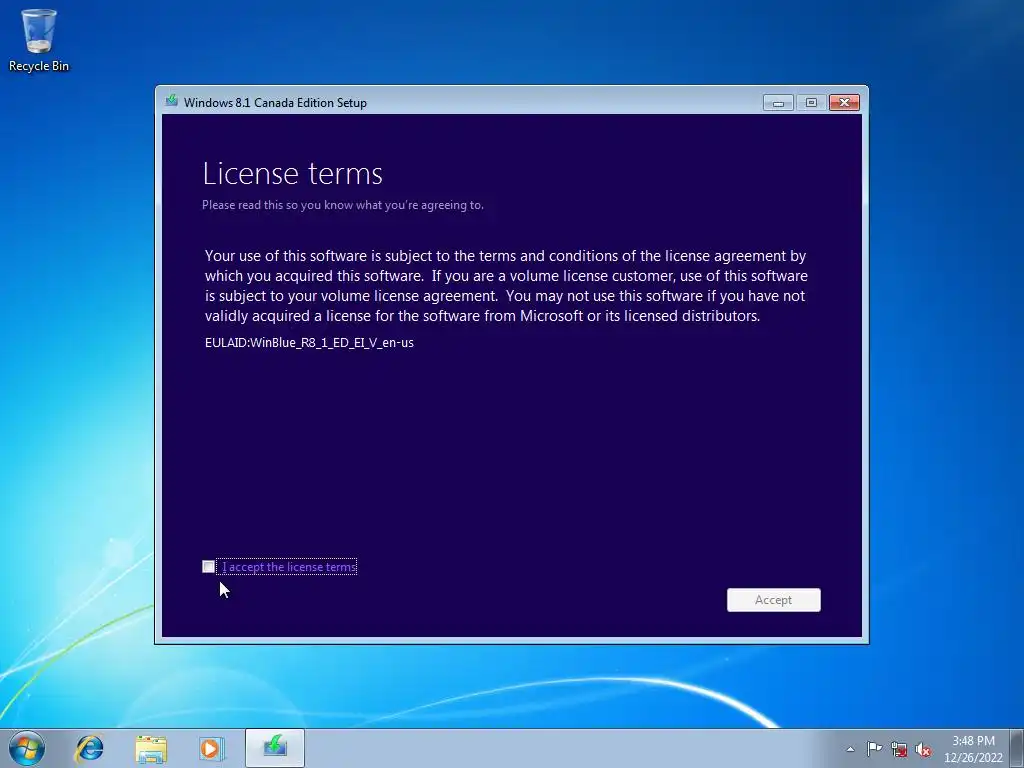1024x768 pixels.
Task: Click the setup window title bar icon
Action: [172, 101]
